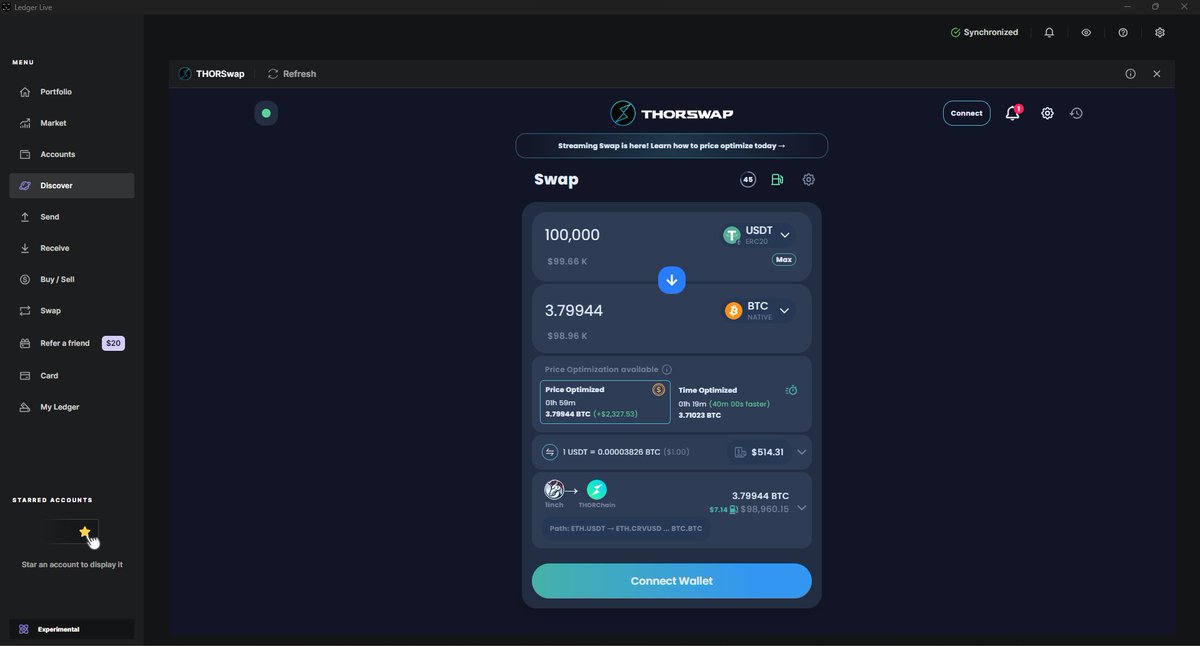Click the USDT token icon
The width and height of the screenshot is (1200, 646).
pos(732,235)
